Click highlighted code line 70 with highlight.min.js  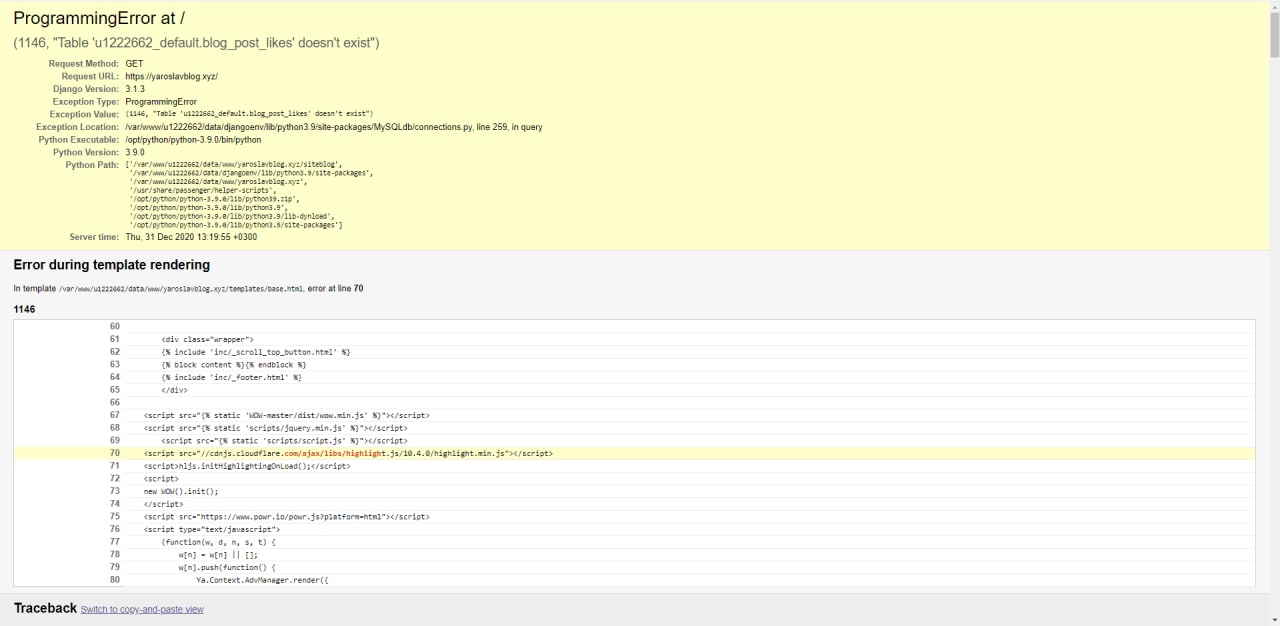pos(348,453)
